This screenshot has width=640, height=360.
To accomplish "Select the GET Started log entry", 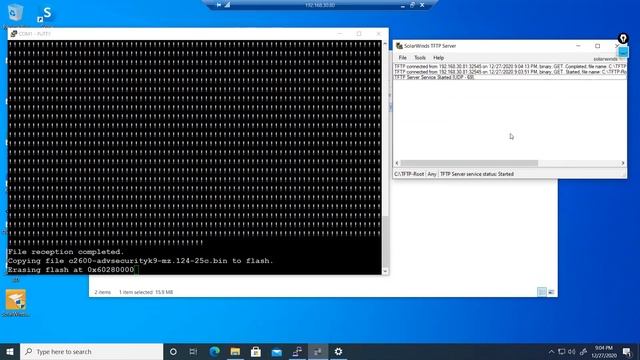I will pyautogui.click(x=510, y=71).
